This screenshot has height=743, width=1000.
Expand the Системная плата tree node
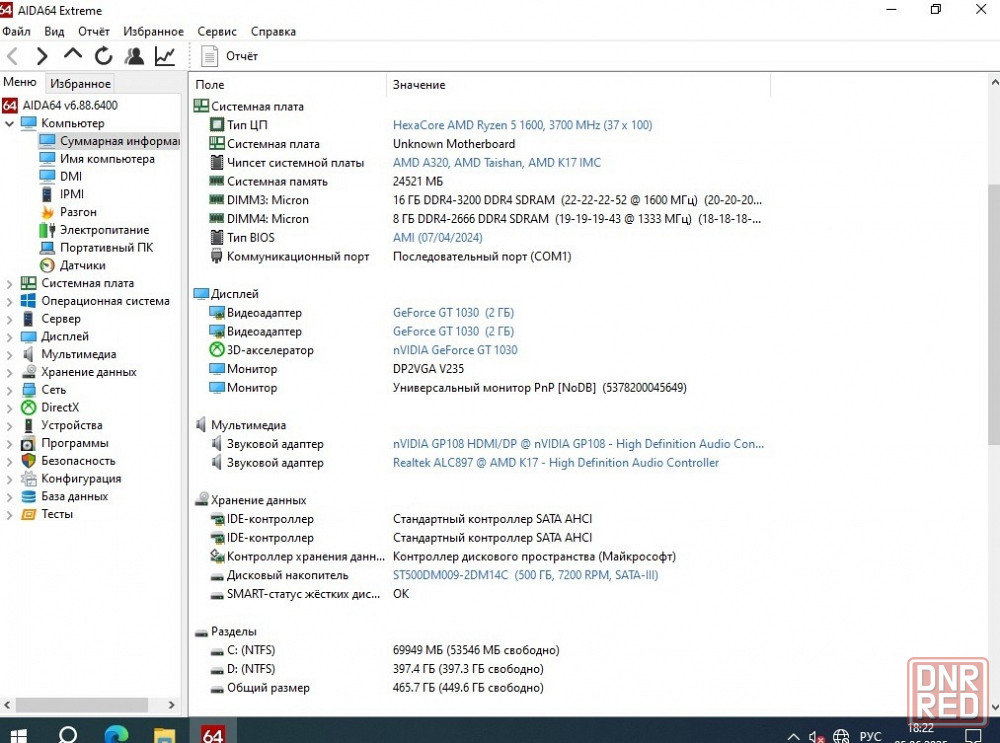point(9,283)
